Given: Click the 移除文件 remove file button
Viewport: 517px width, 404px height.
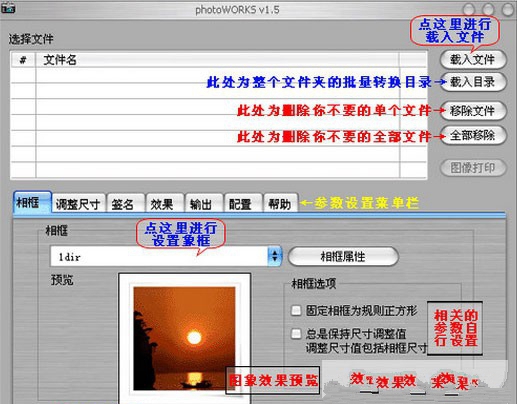Looking at the screenshot, I should tap(473, 110).
